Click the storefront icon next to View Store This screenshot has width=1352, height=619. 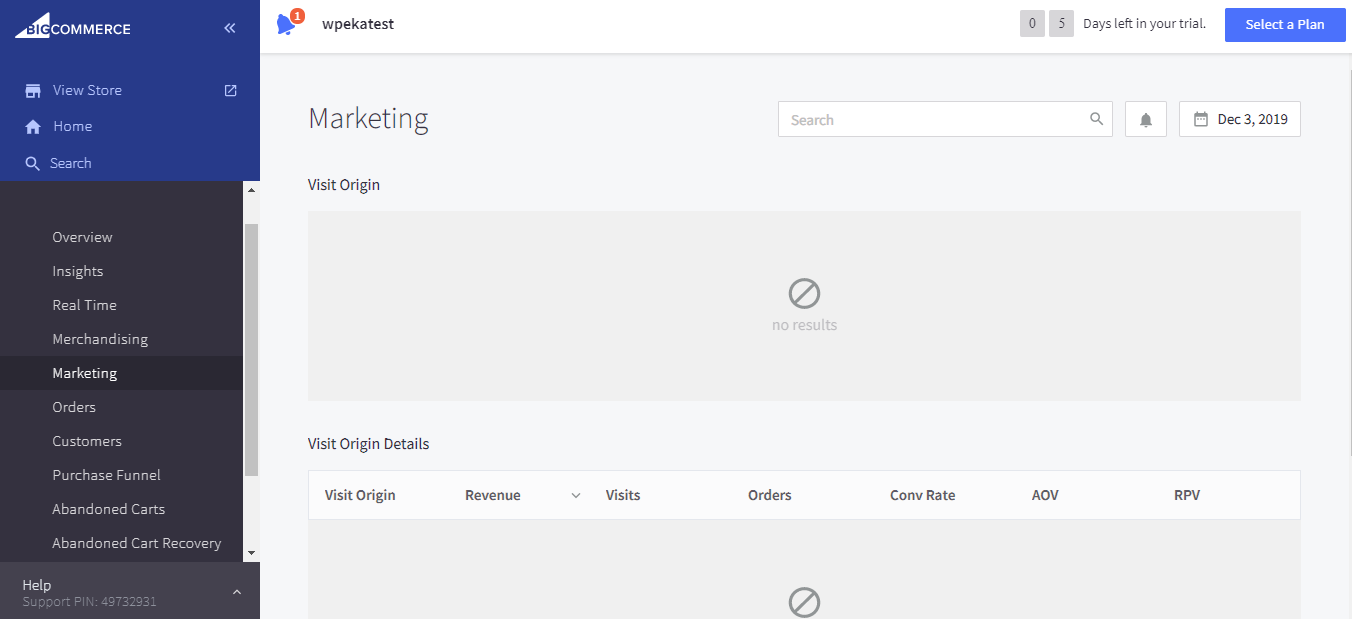(x=33, y=90)
